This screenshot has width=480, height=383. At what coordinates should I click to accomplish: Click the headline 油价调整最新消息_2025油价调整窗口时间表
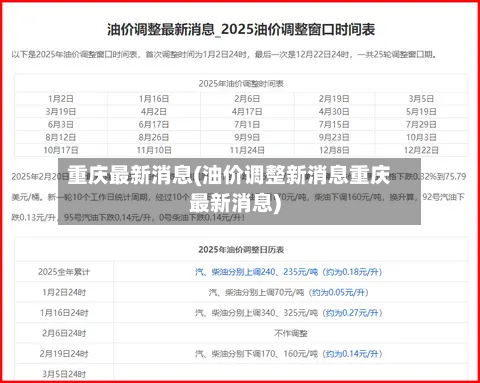(241, 29)
